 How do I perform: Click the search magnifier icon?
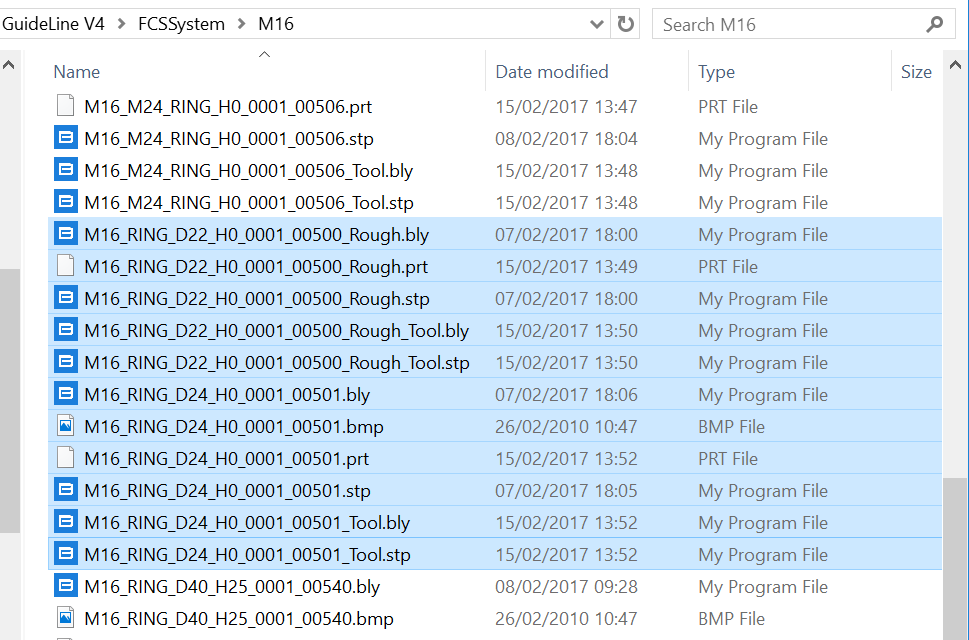pyautogui.click(x=934, y=24)
